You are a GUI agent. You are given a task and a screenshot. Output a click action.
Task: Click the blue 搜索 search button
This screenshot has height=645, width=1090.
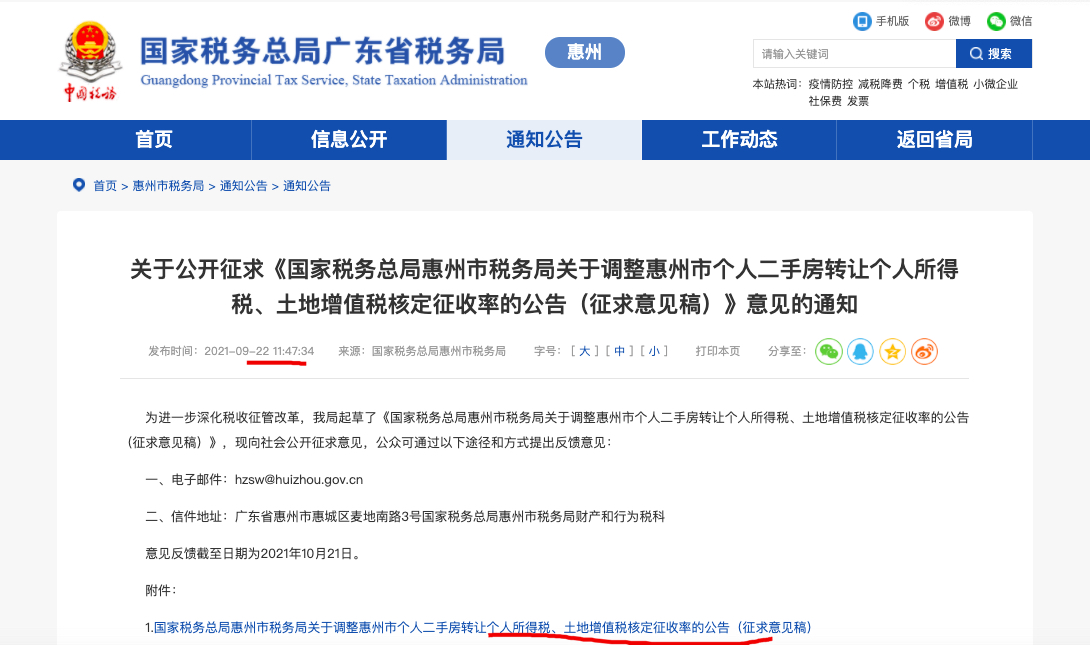pos(993,54)
